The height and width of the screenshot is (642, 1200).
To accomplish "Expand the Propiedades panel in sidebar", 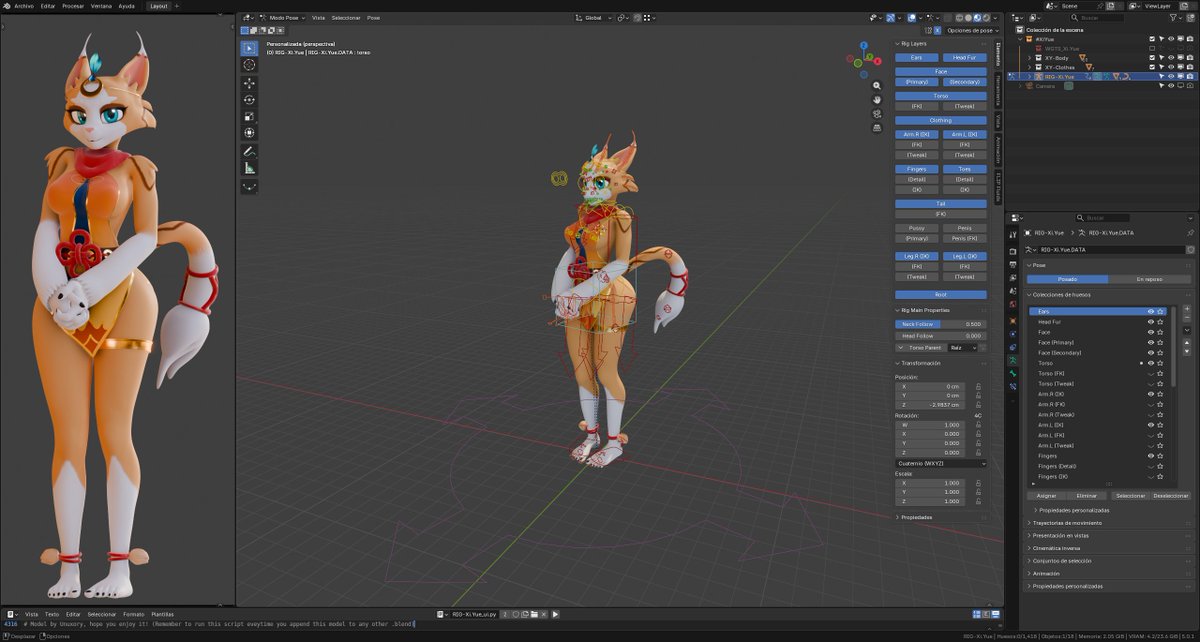I will point(917,517).
